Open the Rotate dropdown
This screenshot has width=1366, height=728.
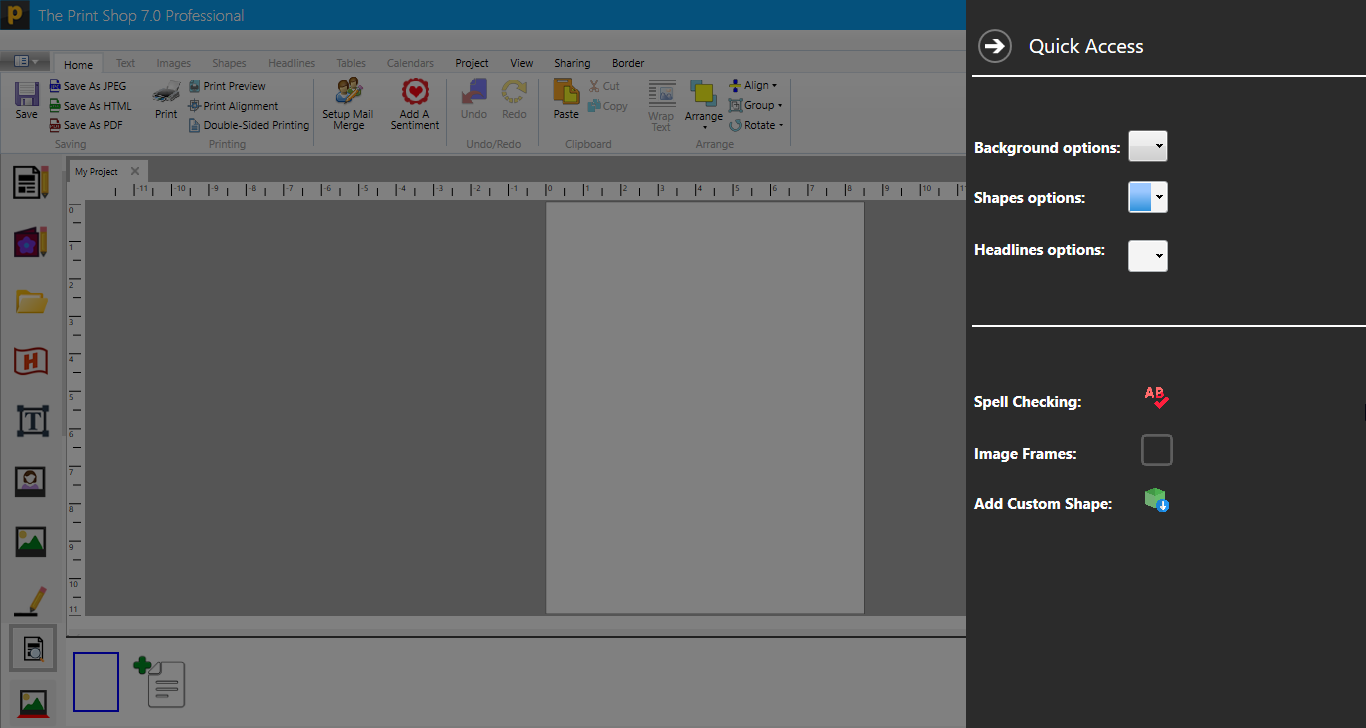[755, 125]
